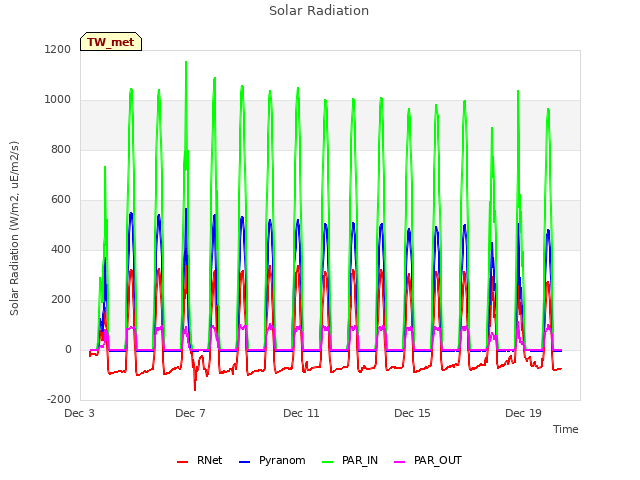
Task: Click the 600 y-axis tick label
Action: pyautogui.click(x=61, y=200)
